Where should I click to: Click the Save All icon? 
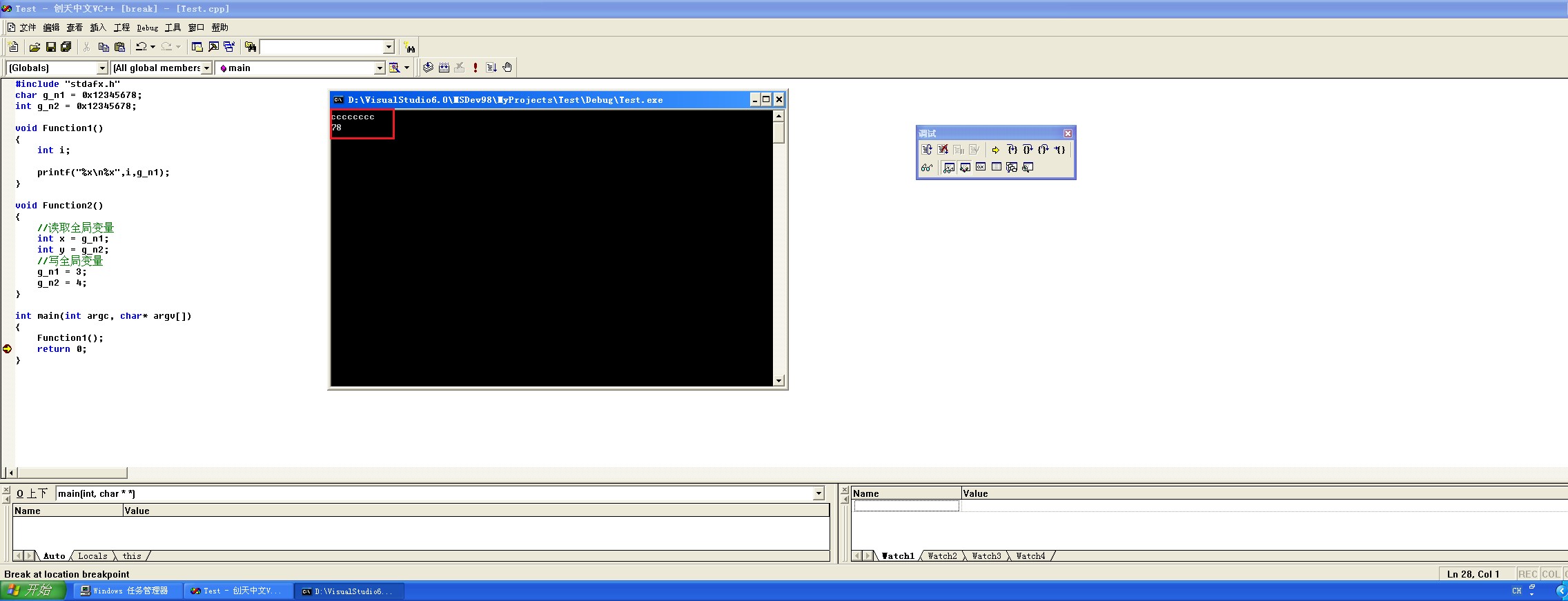click(66, 47)
